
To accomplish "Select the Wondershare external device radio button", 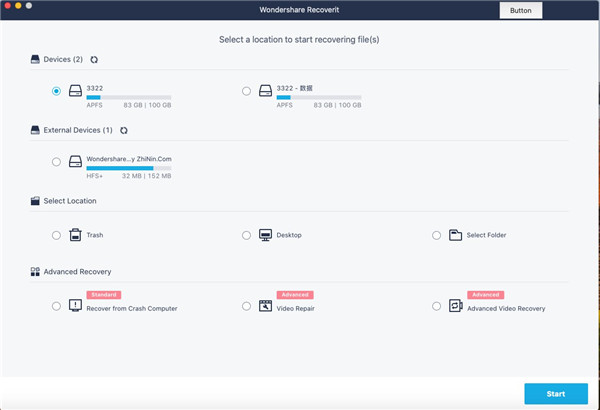I will click(56, 162).
